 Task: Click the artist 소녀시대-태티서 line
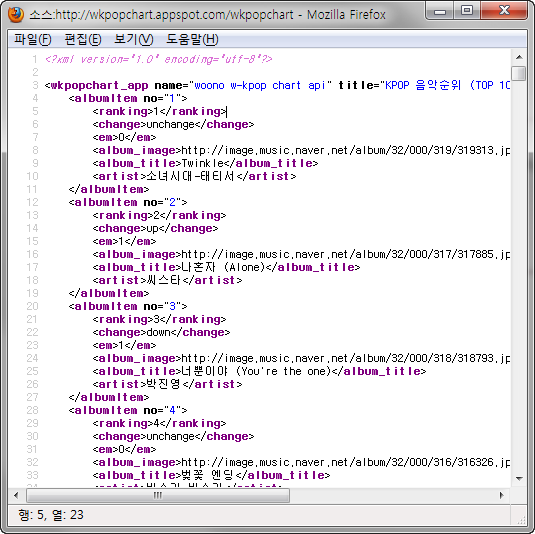[x=194, y=176]
